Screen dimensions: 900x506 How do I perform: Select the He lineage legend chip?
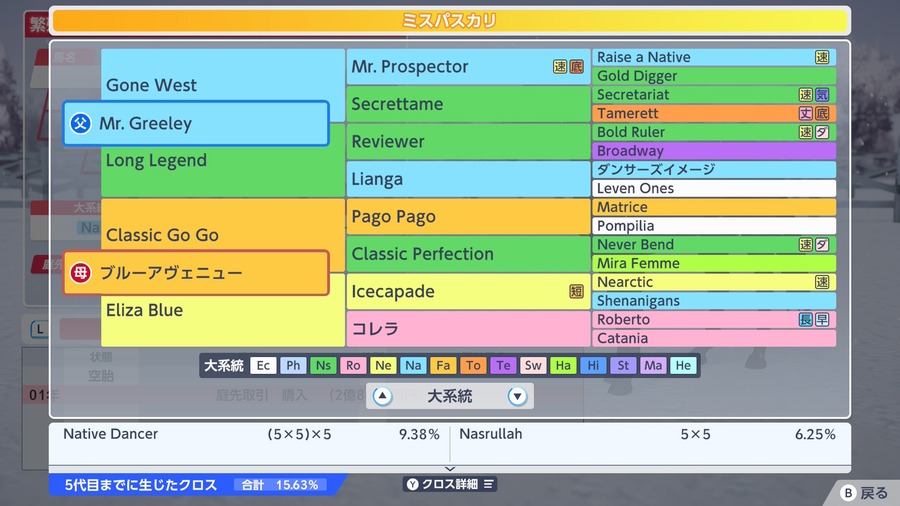click(x=683, y=365)
